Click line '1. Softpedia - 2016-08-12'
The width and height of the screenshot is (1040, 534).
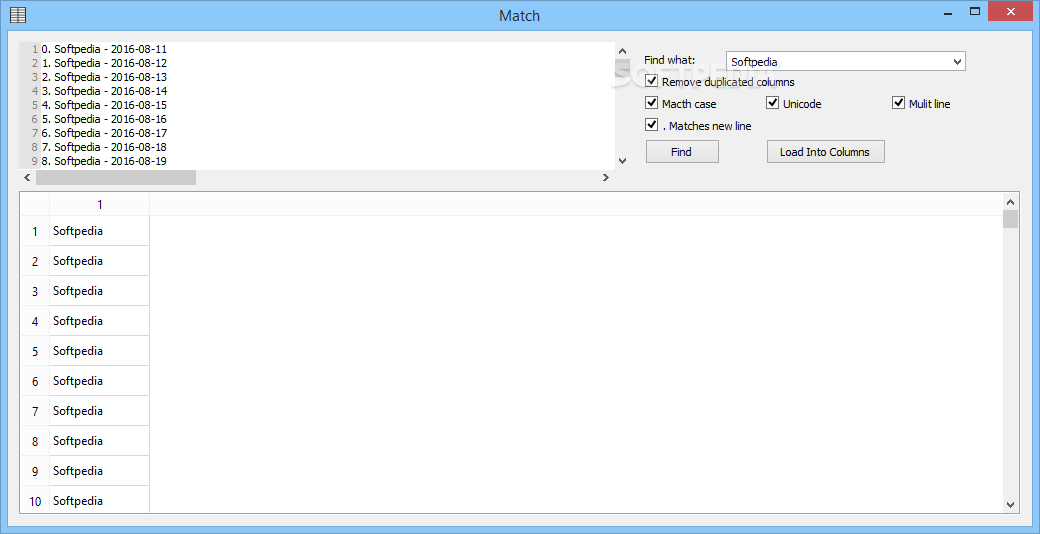pyautogui.click(x=104, y=63)
